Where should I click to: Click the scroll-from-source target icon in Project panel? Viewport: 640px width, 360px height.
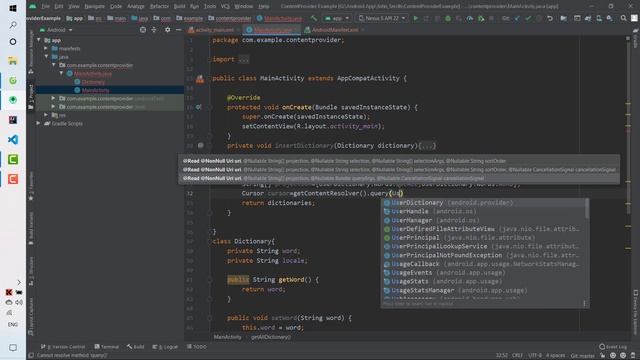(x=143, y=30)
